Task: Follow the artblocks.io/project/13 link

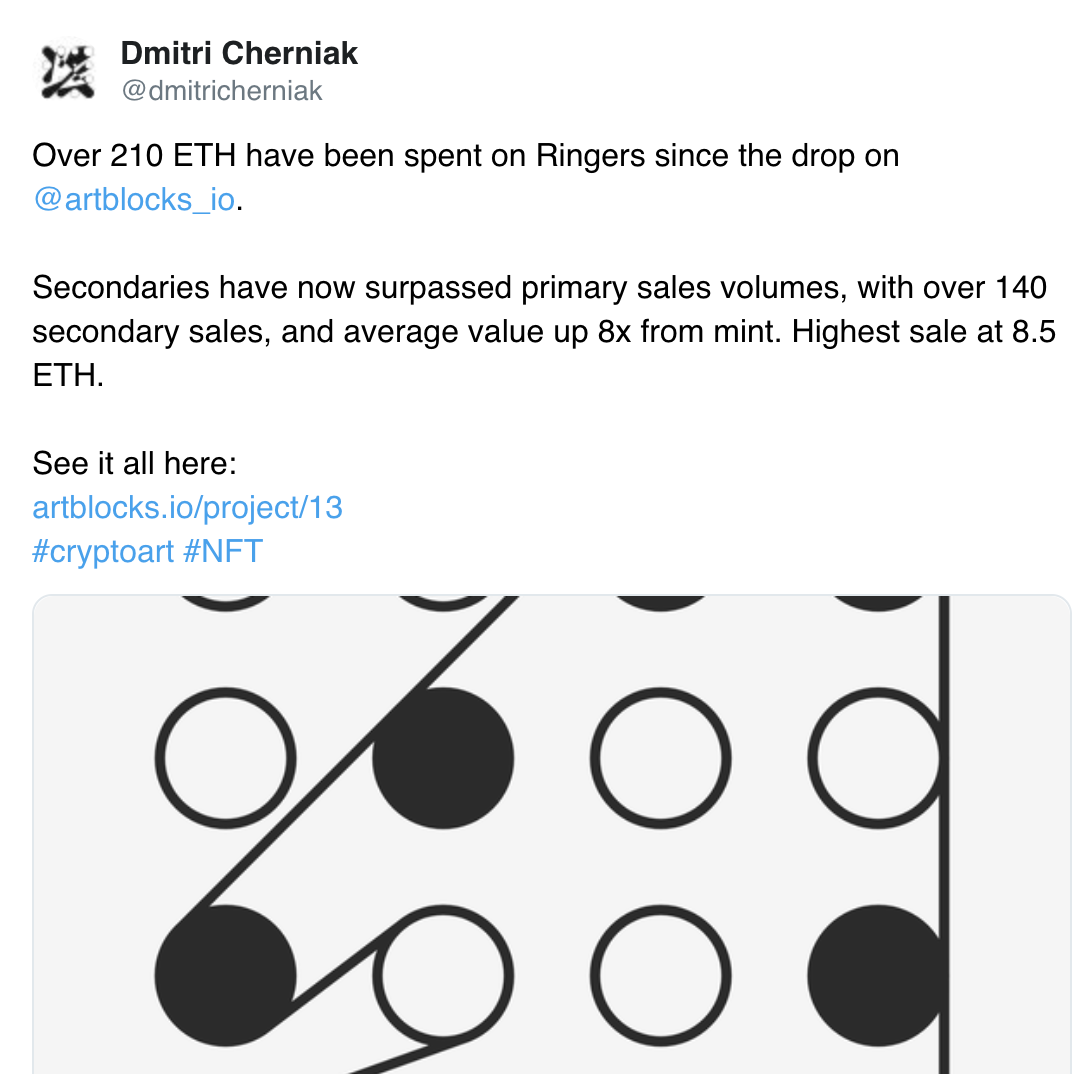Action: (188, 507)
